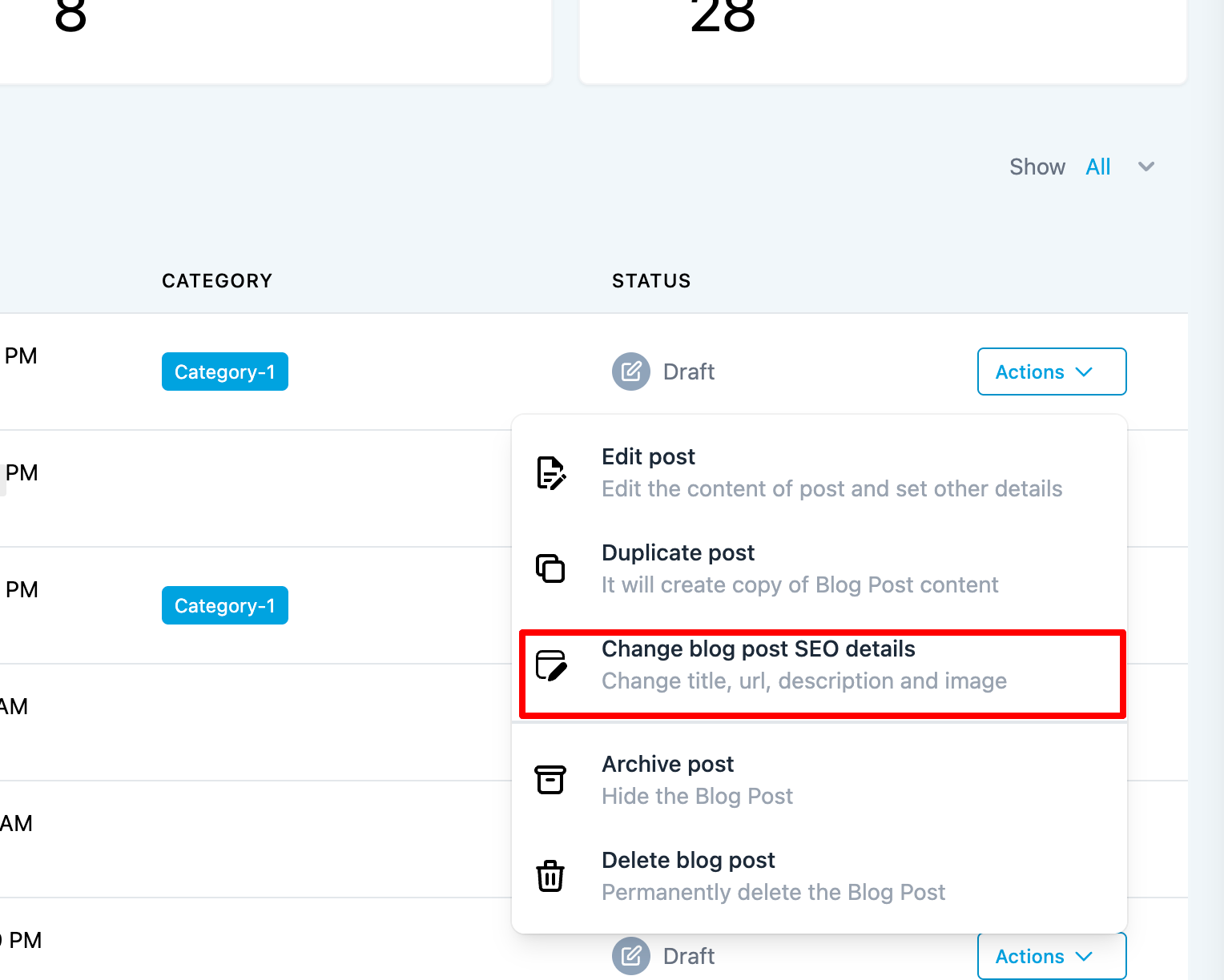This screenshot has width=1224, height=980.
Task: Click the STATUS column header
Action: pos(651,281)
